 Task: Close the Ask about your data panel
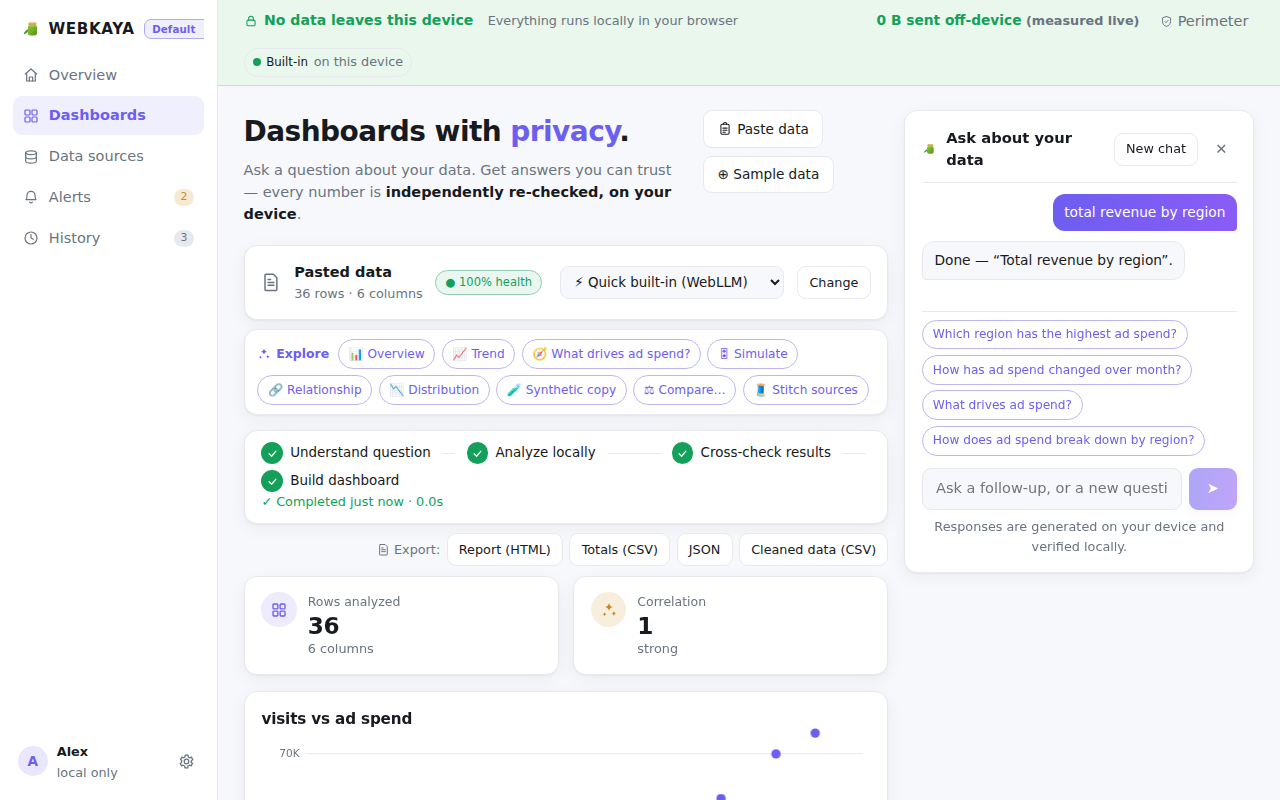click(1221, 149)
